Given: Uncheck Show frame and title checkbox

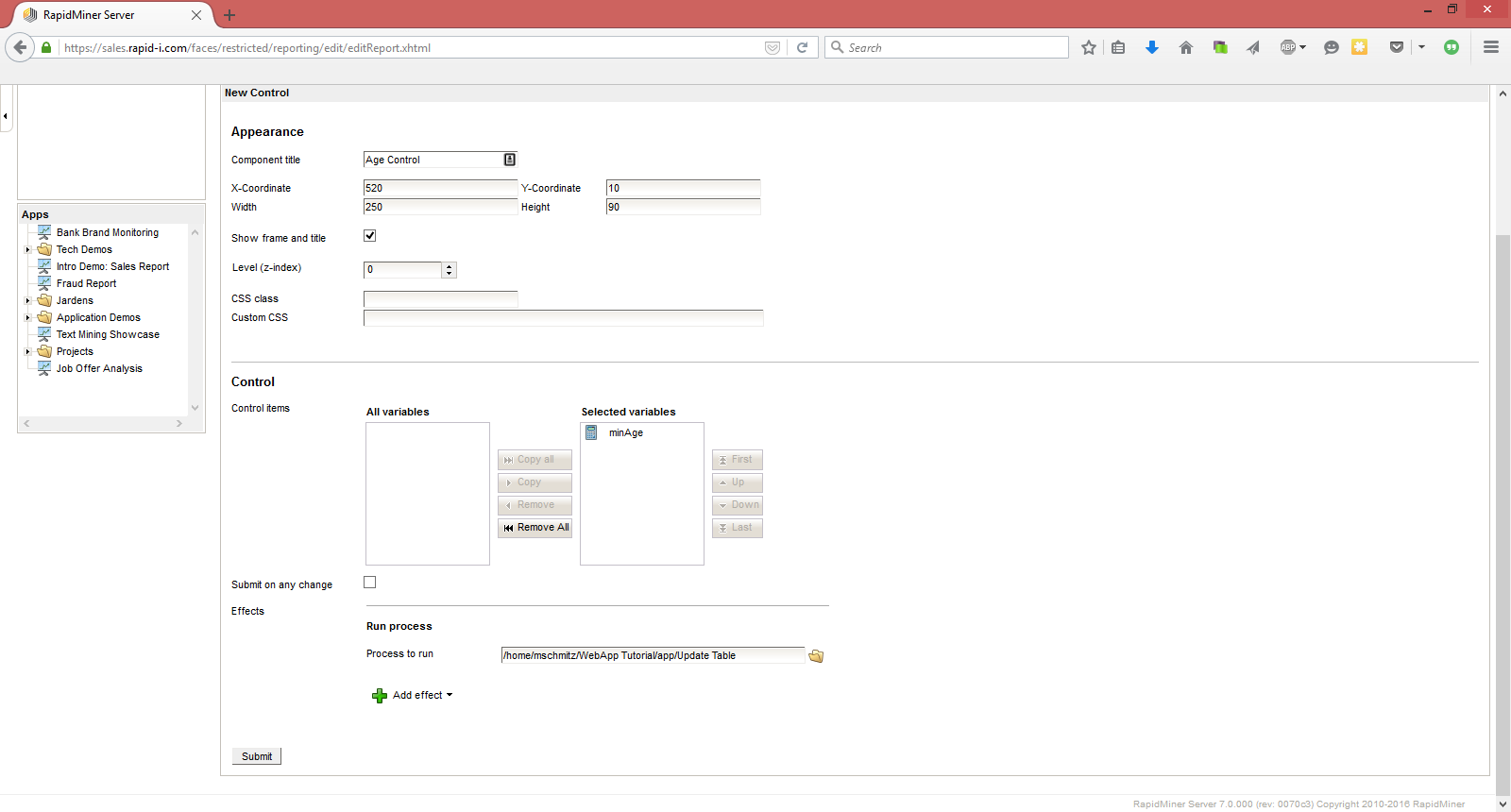Looking at the screenshot, I should click(x=370, y=236).
